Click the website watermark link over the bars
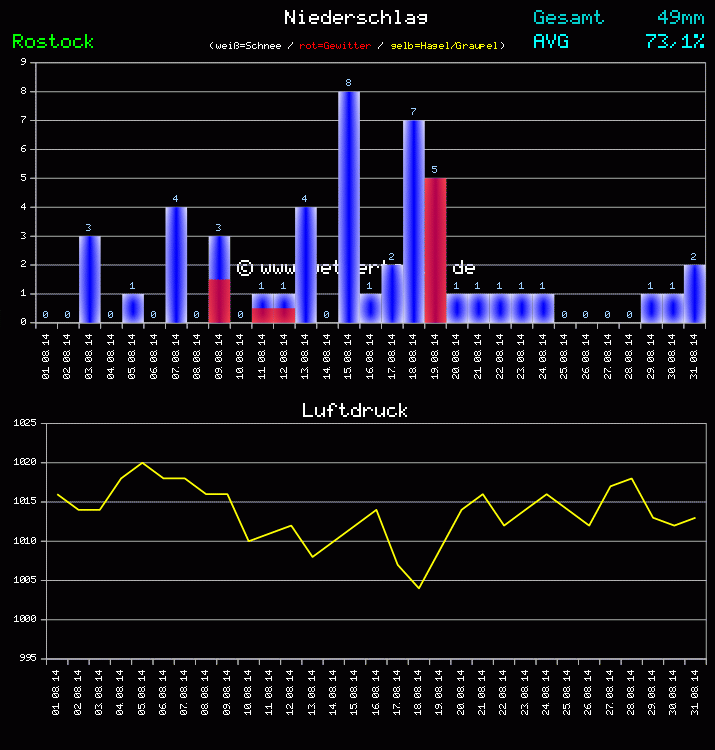The width and height of the screenshot is (715, 750). click(356, 268)
